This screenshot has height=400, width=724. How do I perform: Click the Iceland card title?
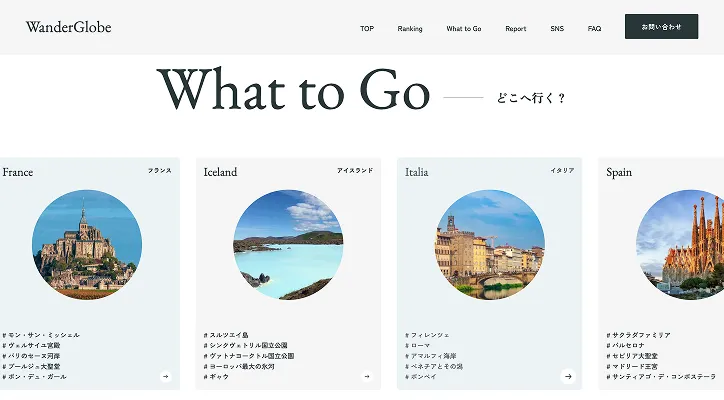click(x=220, y=172)
